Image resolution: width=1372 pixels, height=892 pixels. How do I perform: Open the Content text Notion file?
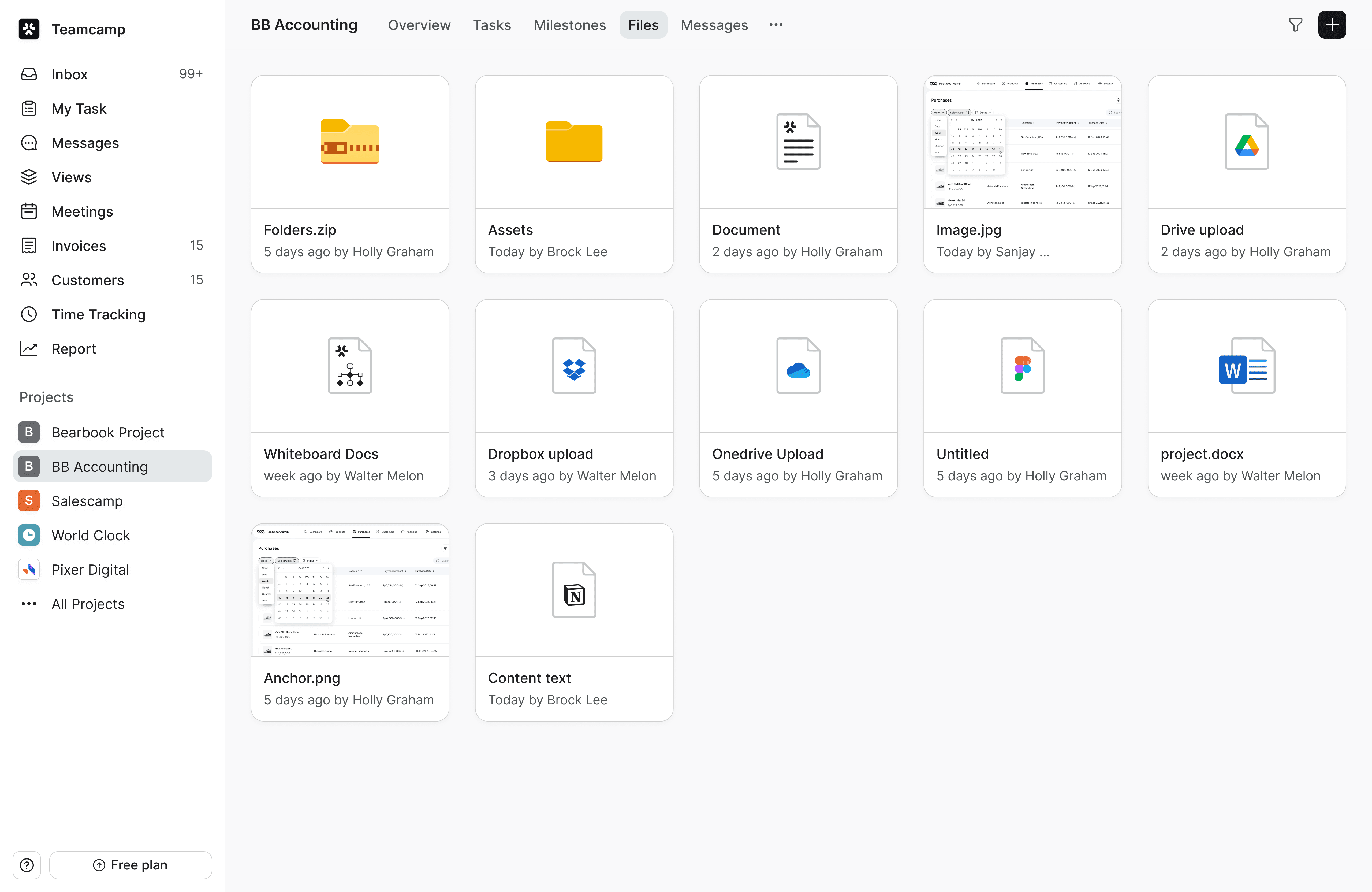574,589
